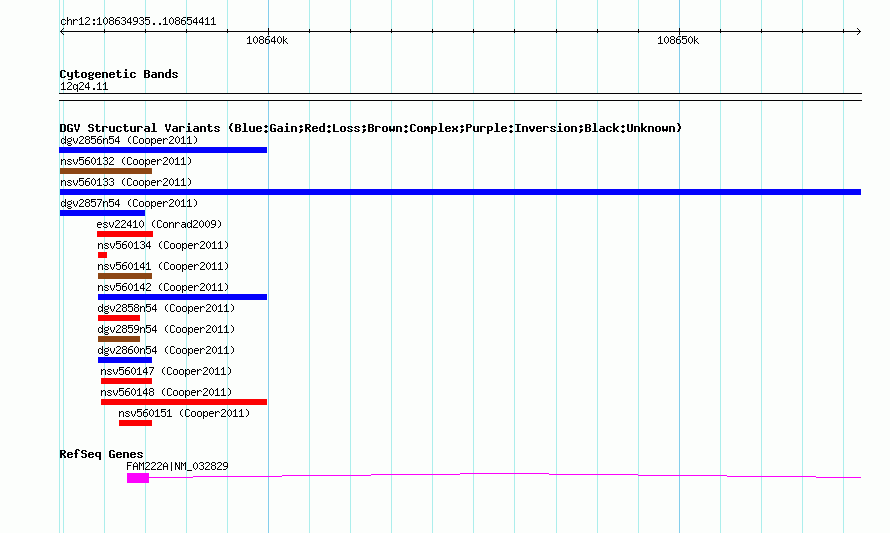Viewport: 890px width, 533px height.
Task: Click the magenta FAM222A intron line
Action: coord(505,474)
